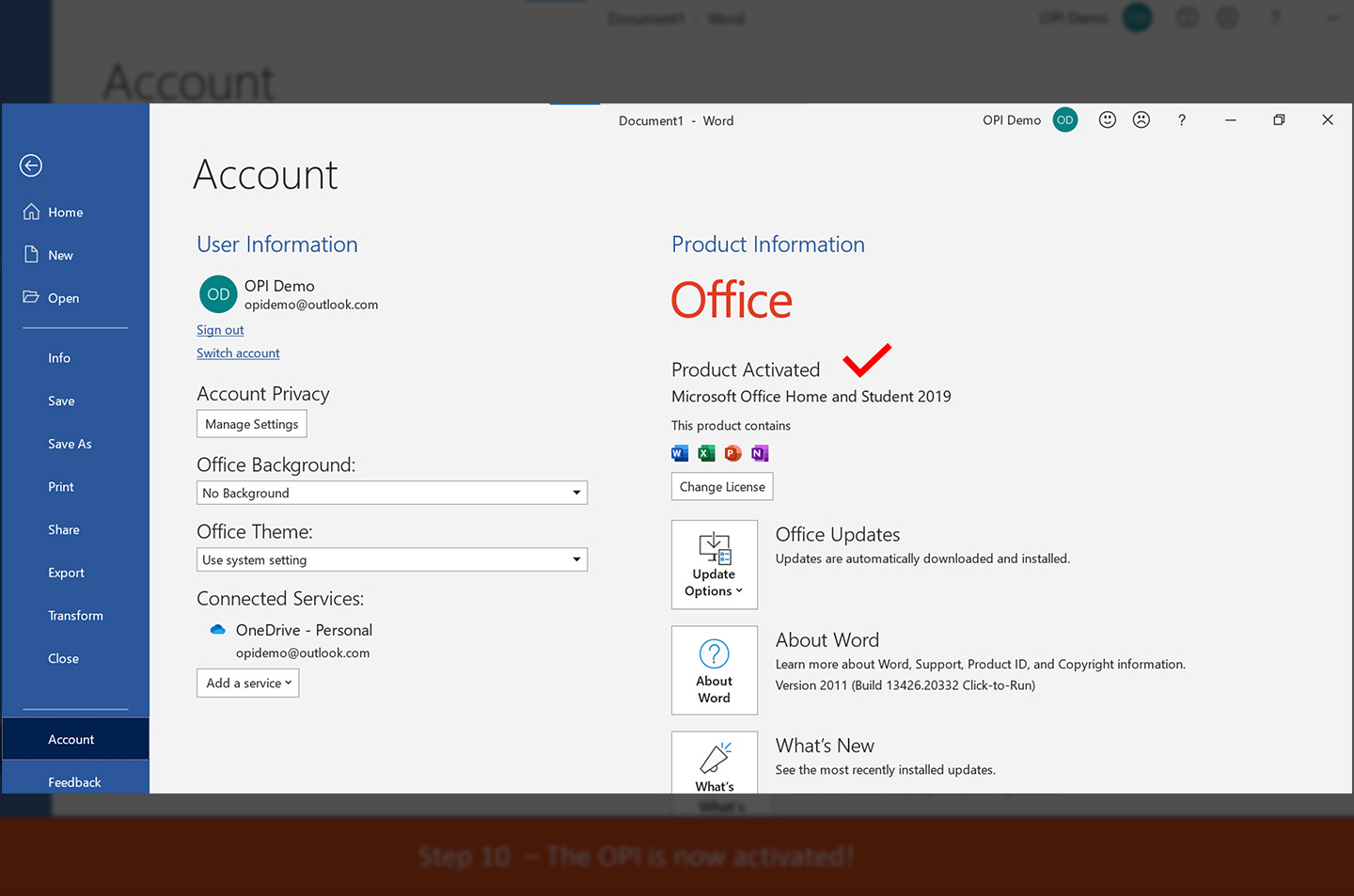The height and width of the screenshot is (896, 1354).
Task: Open the Add a service dropdown
Action: click(x=248, y=684)
